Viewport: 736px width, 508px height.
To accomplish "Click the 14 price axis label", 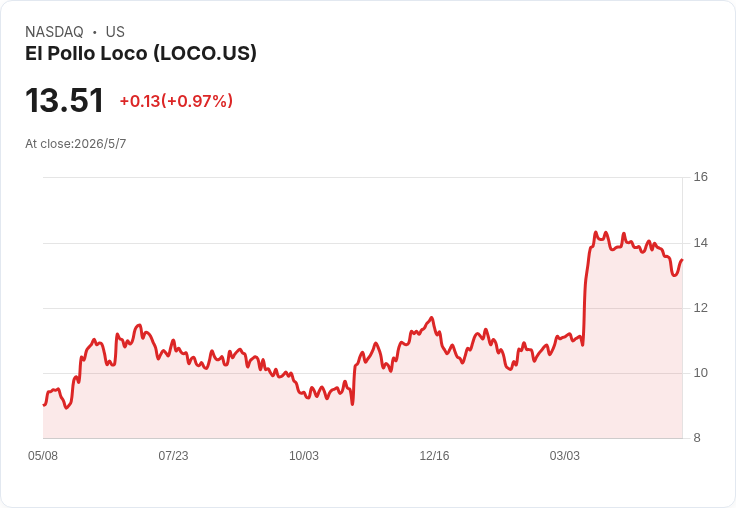I will (x=700, y=243).
